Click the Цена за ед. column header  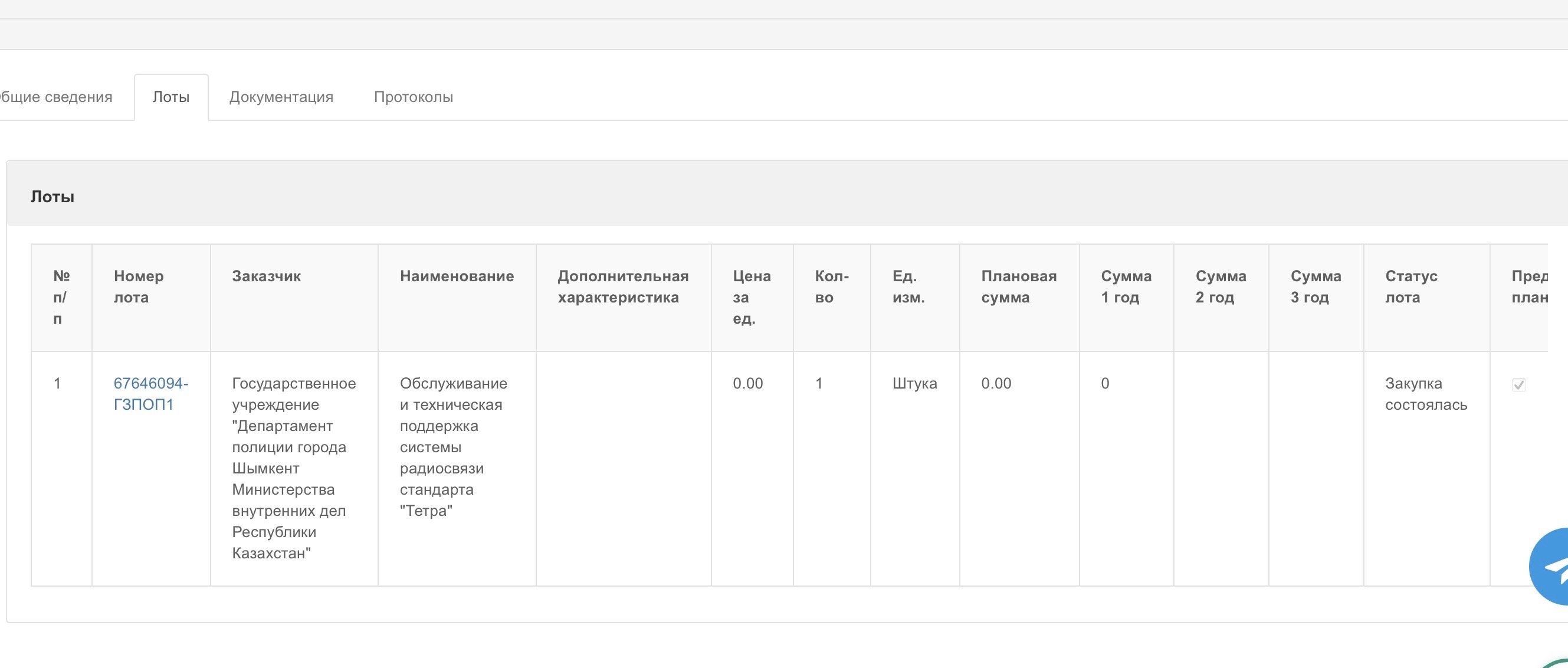752,298
